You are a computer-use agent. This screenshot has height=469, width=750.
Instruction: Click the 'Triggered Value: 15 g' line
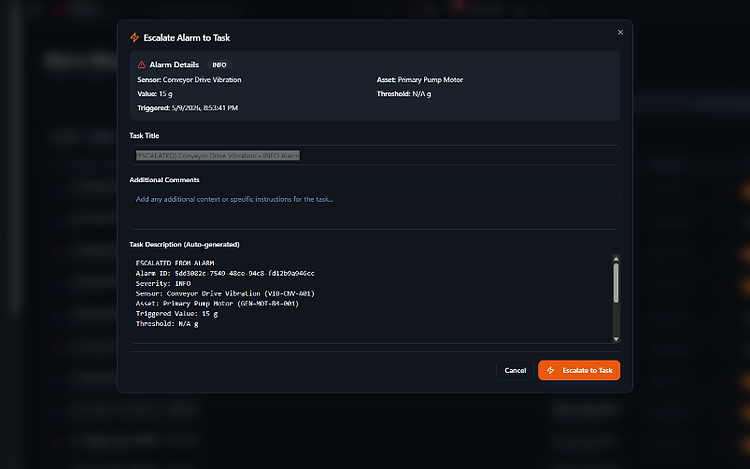[176, 314]
